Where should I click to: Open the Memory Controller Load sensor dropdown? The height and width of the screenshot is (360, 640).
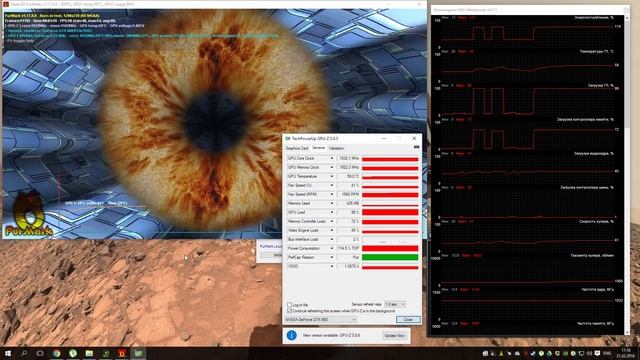coord(331,221)
